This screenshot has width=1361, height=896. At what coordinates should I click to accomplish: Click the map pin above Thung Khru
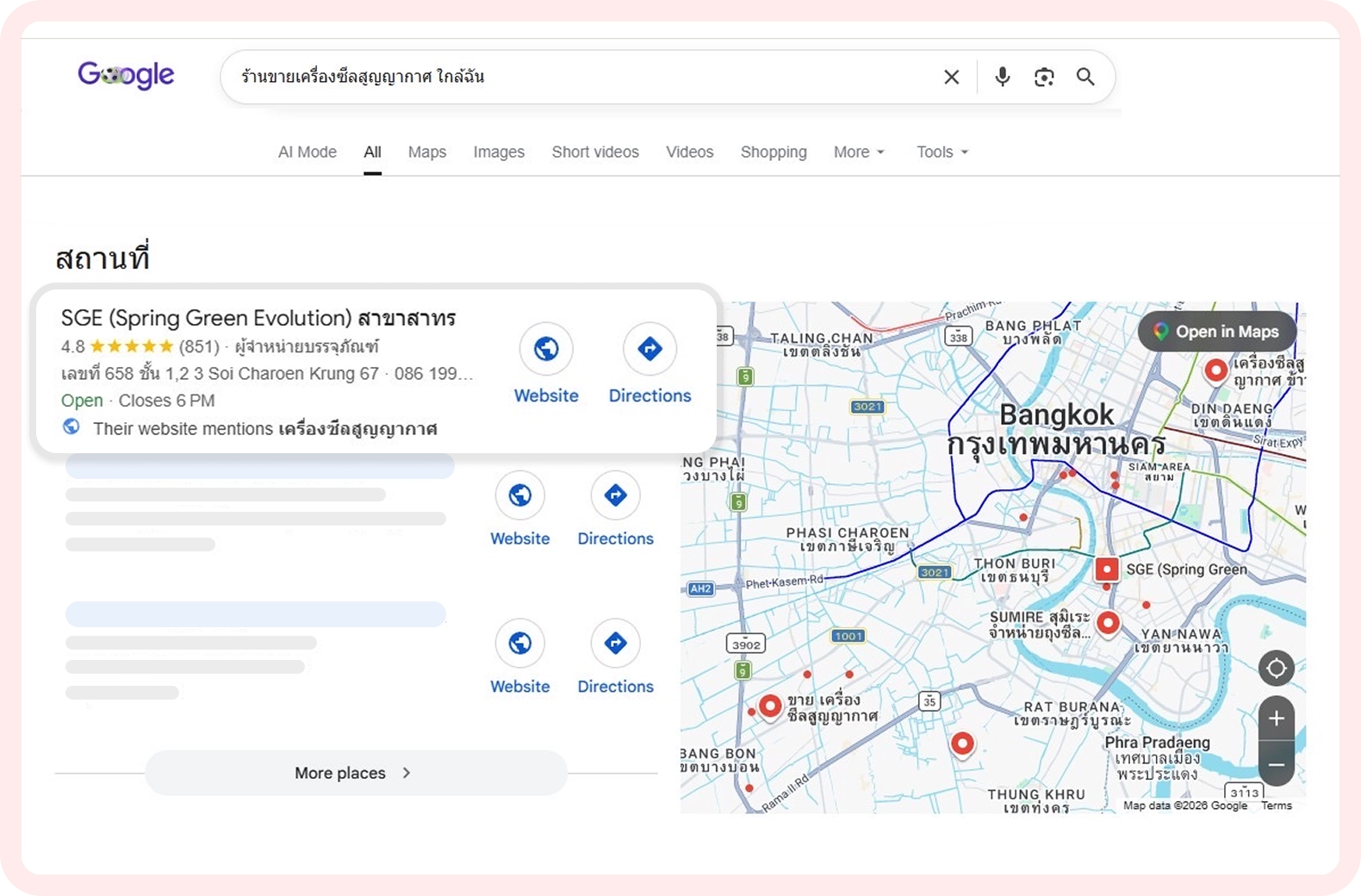(962, 744)
